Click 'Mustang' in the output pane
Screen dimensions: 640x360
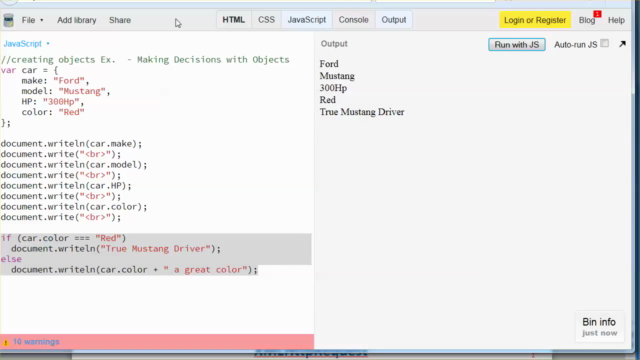(x=337, y=76)
